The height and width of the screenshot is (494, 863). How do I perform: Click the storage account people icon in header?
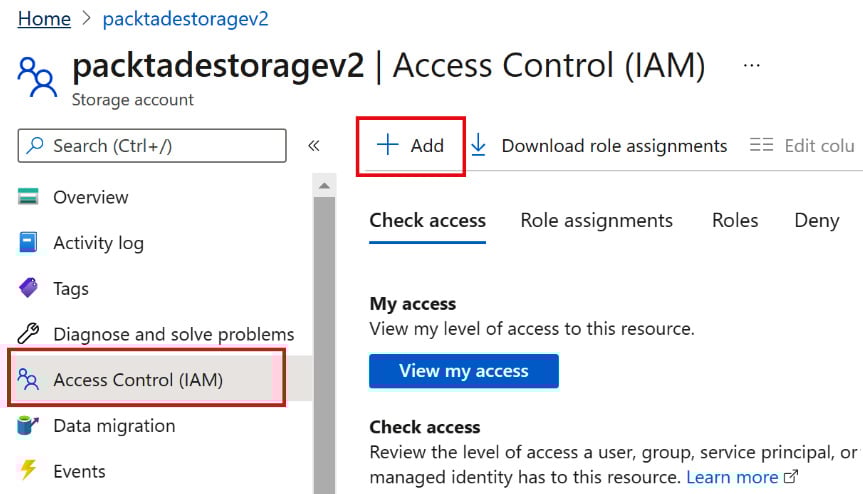(38, 77)
